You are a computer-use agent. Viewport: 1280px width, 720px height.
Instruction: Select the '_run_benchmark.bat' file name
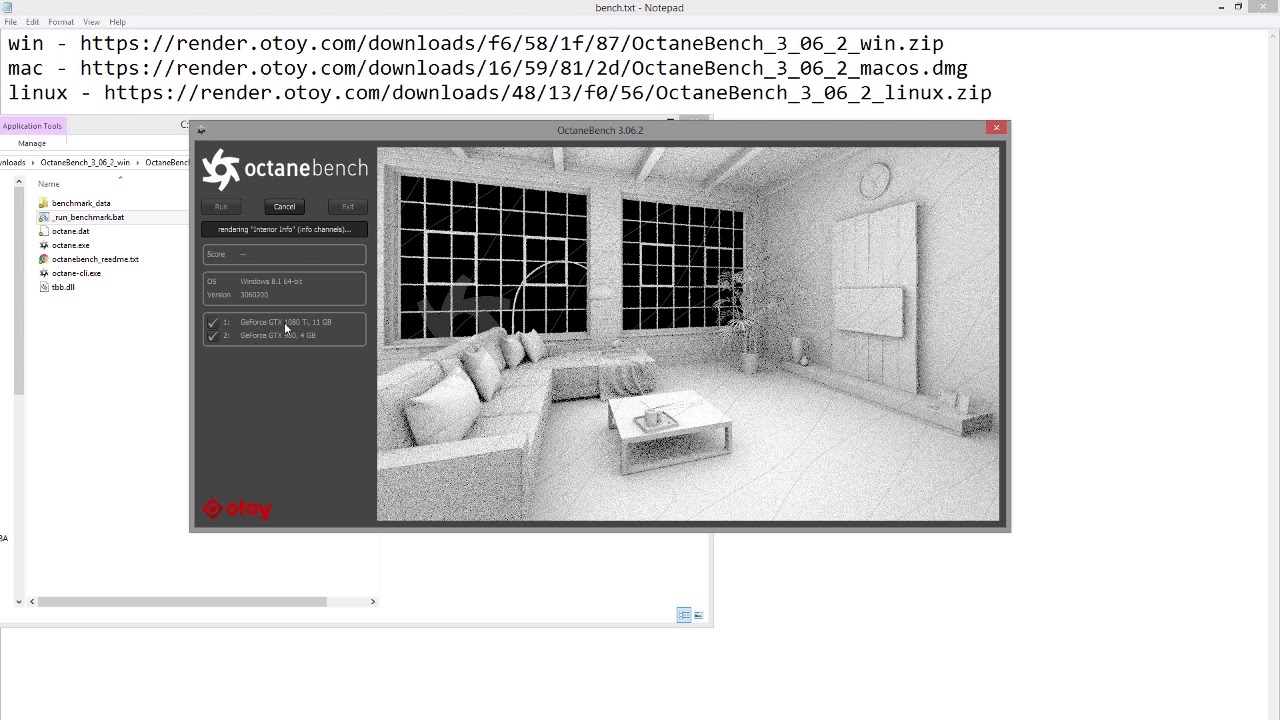(88, 217)
